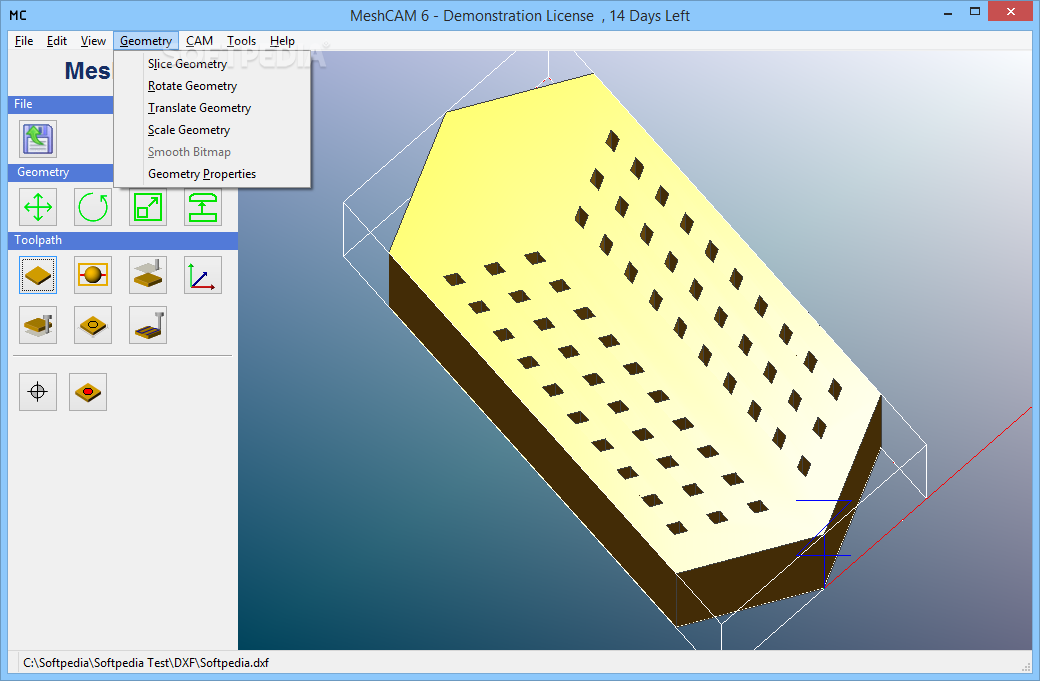Click the MC application icon in title bar
The width and height of the screenshot is (1040, 681).
(18, 15)
